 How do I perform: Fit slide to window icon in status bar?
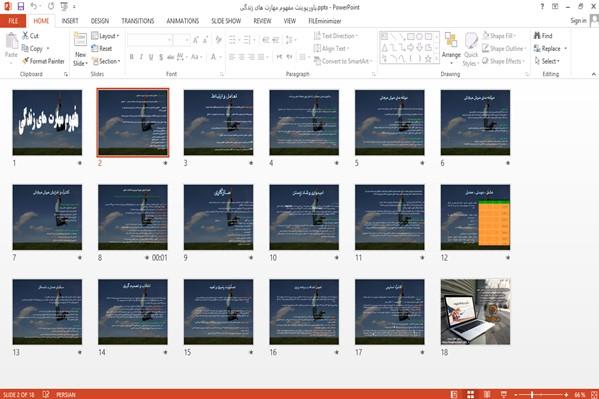tap(594, 394)
